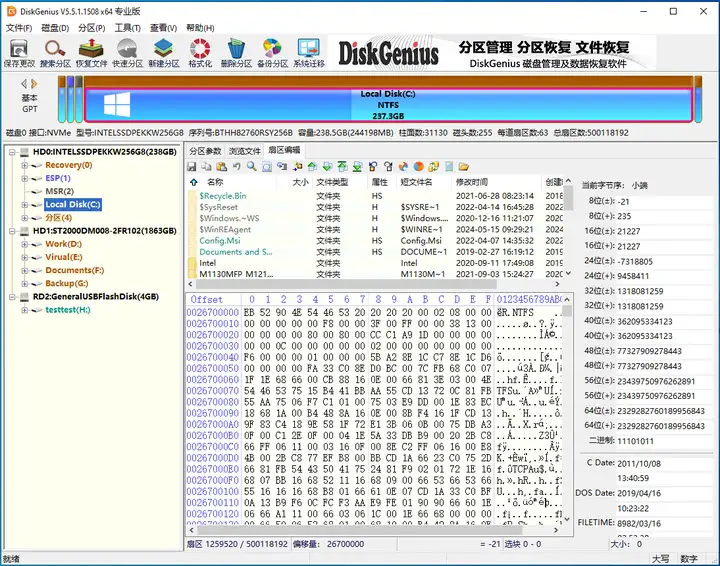Select the 扇区编辑 tab
The height and width of the screenshot is (566, 720).
coord(284,150)
